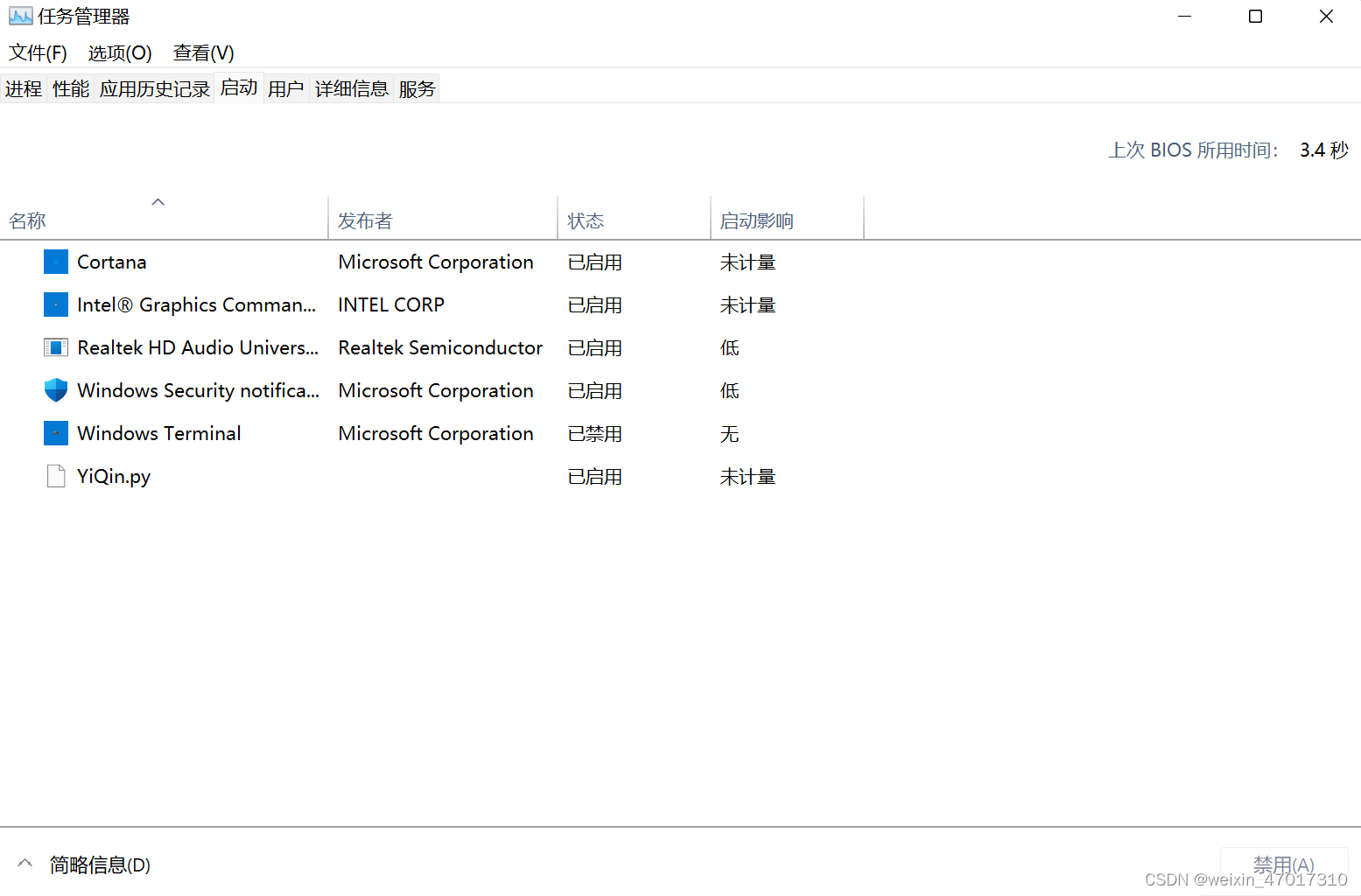Switch to the 详细信息 tab
The width and height of the screenshot is (1361, 896).
pyautogui.click(x=352, y=88)
